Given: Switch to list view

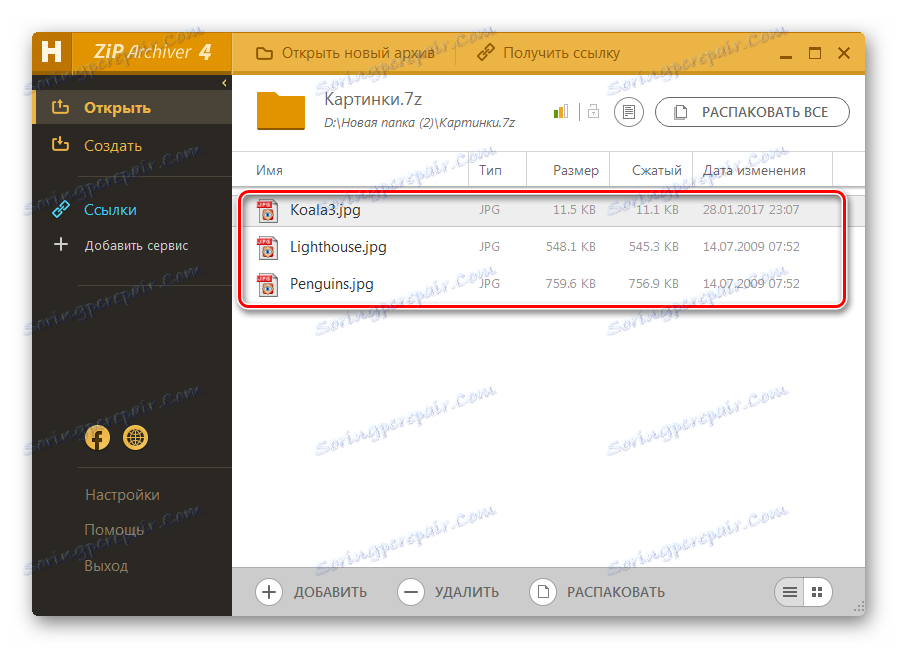Looking at the screenshot, I should click(790, 592).
